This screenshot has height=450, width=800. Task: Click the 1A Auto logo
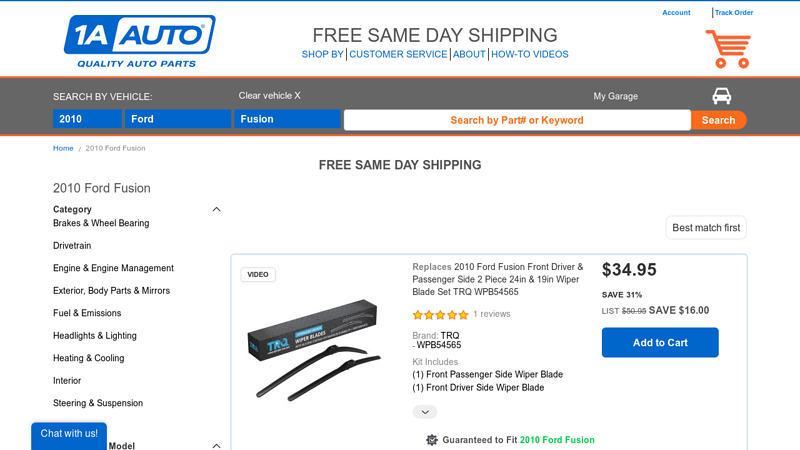pyautogui.click(x=139, y=41)
